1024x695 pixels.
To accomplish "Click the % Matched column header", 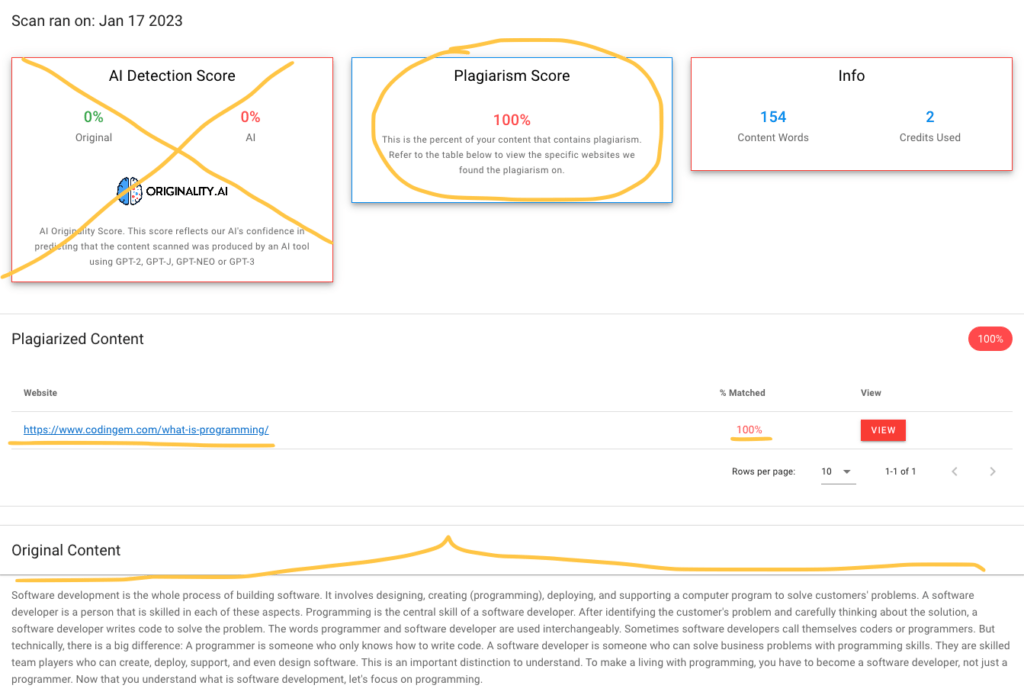I will tap(743, 393).
